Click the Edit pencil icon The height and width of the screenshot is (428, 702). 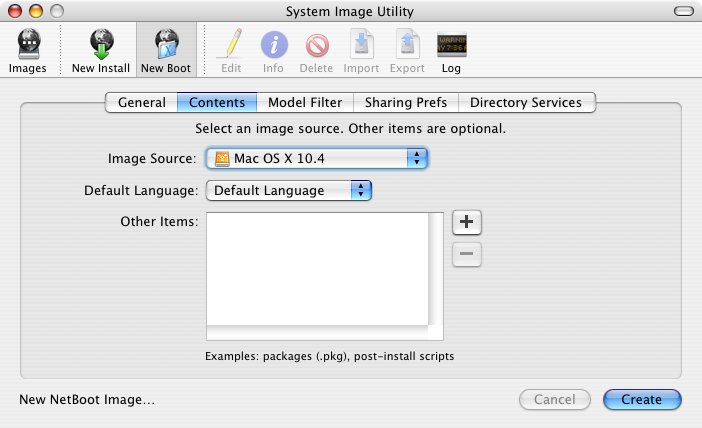pos(231,44)
